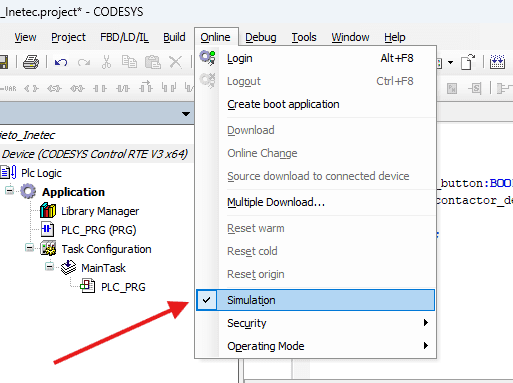Click the Paste clipboard icon
513x383 pixels.
point(153,62)
